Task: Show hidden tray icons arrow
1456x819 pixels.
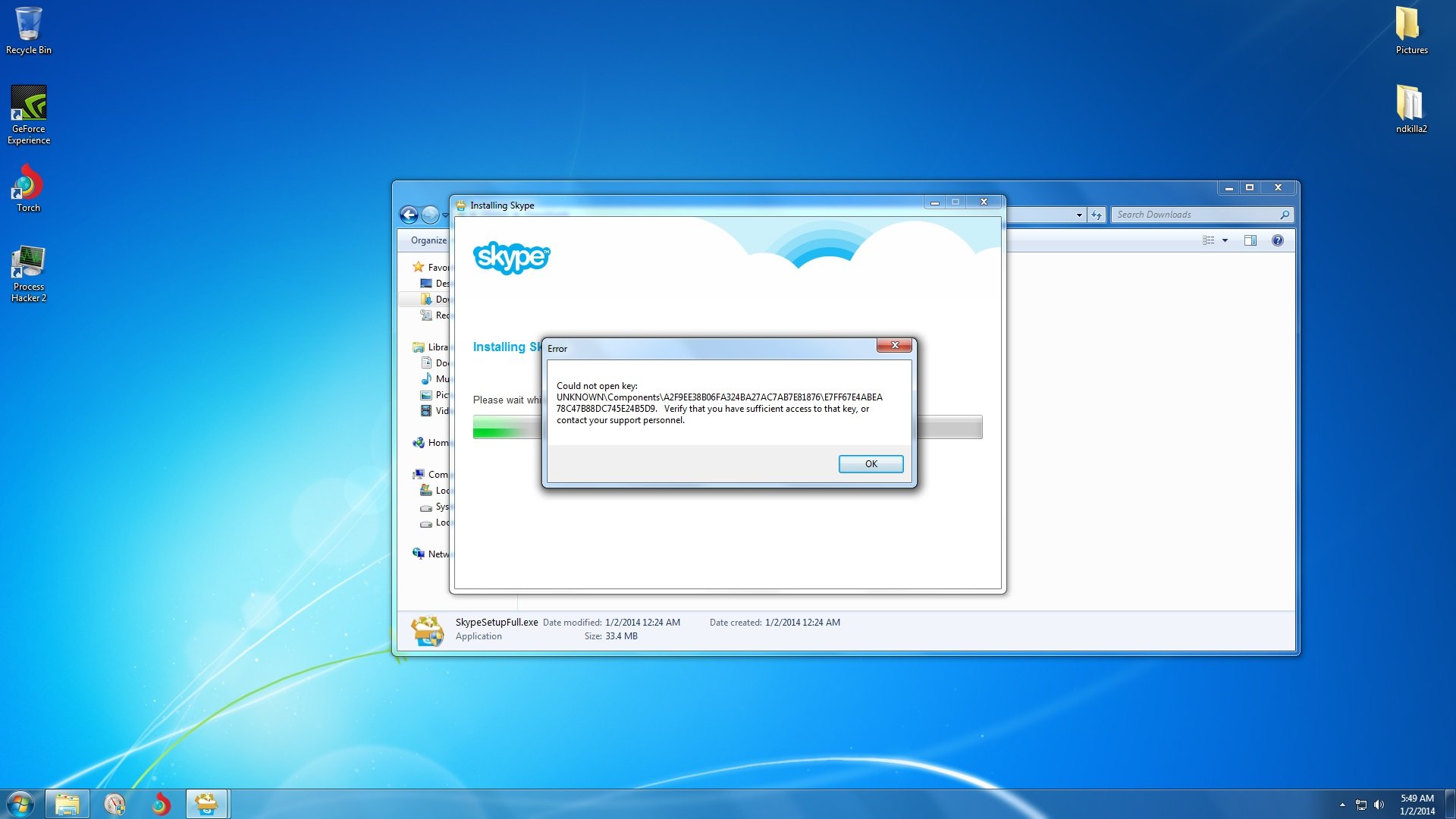Action: tap(1342, 805)
